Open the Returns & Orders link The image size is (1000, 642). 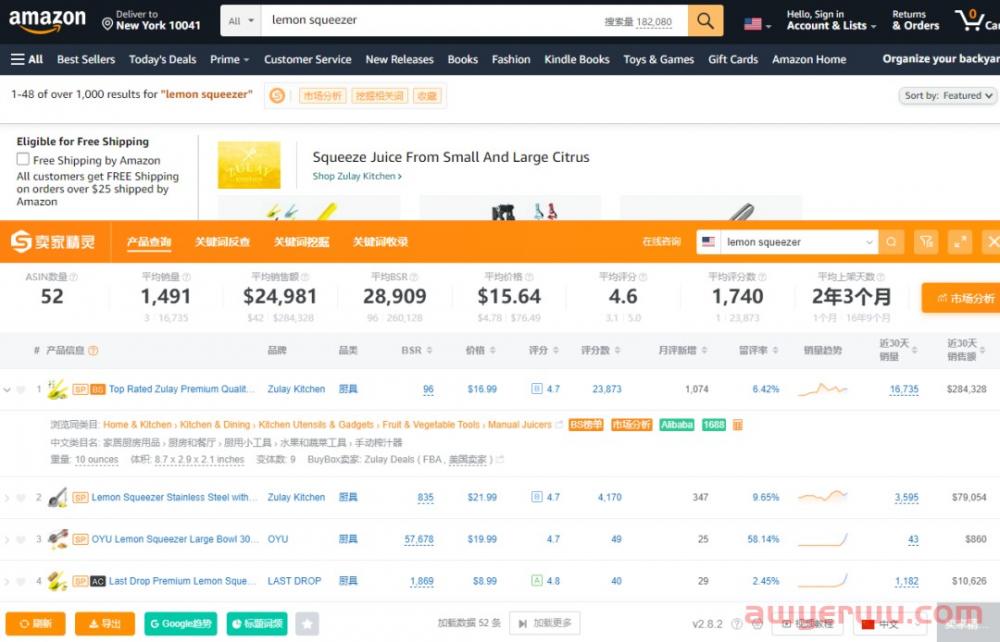pyautogui.click(x=915, y=20)
